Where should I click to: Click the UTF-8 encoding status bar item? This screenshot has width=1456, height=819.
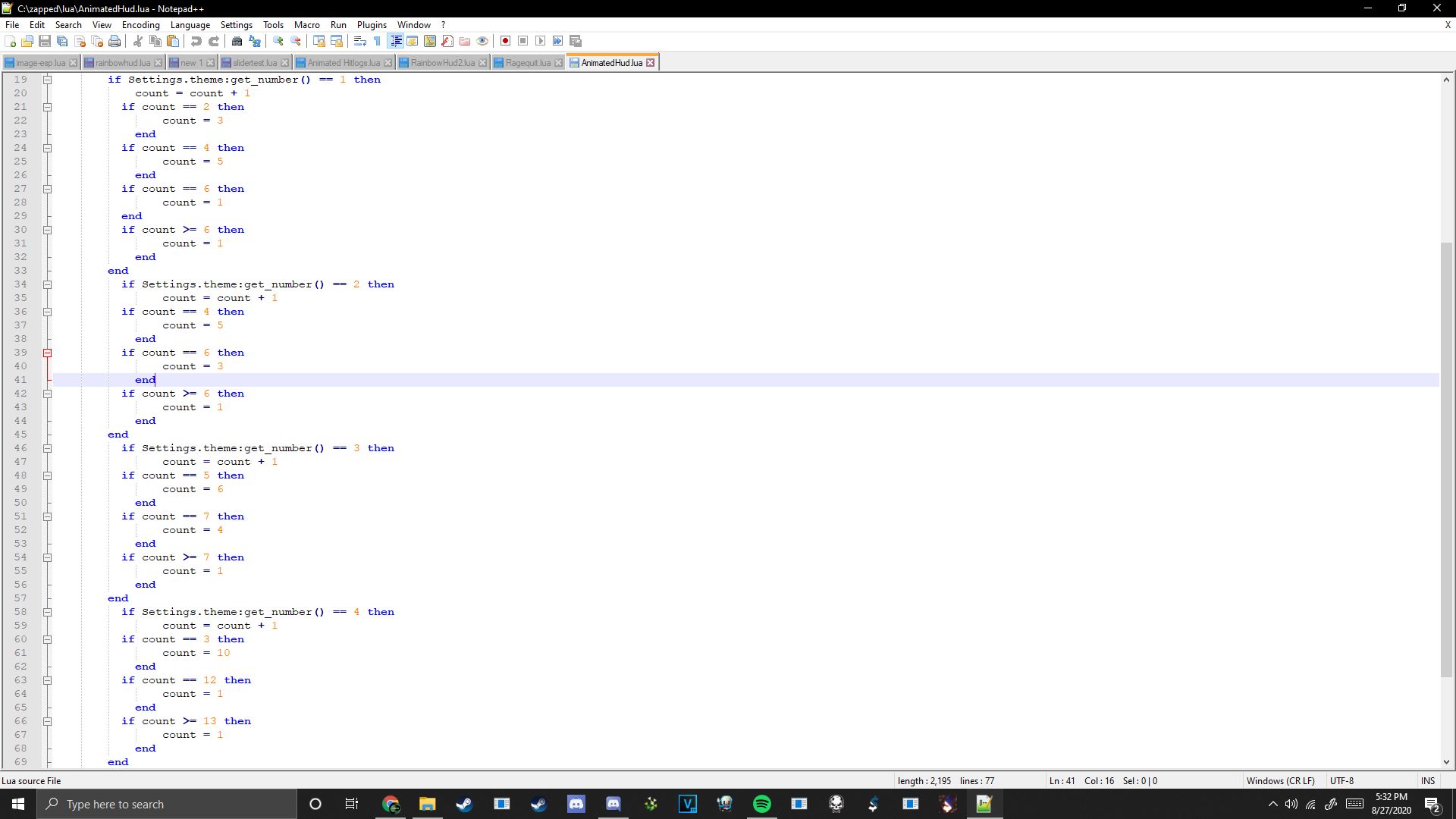(1341, 780)
